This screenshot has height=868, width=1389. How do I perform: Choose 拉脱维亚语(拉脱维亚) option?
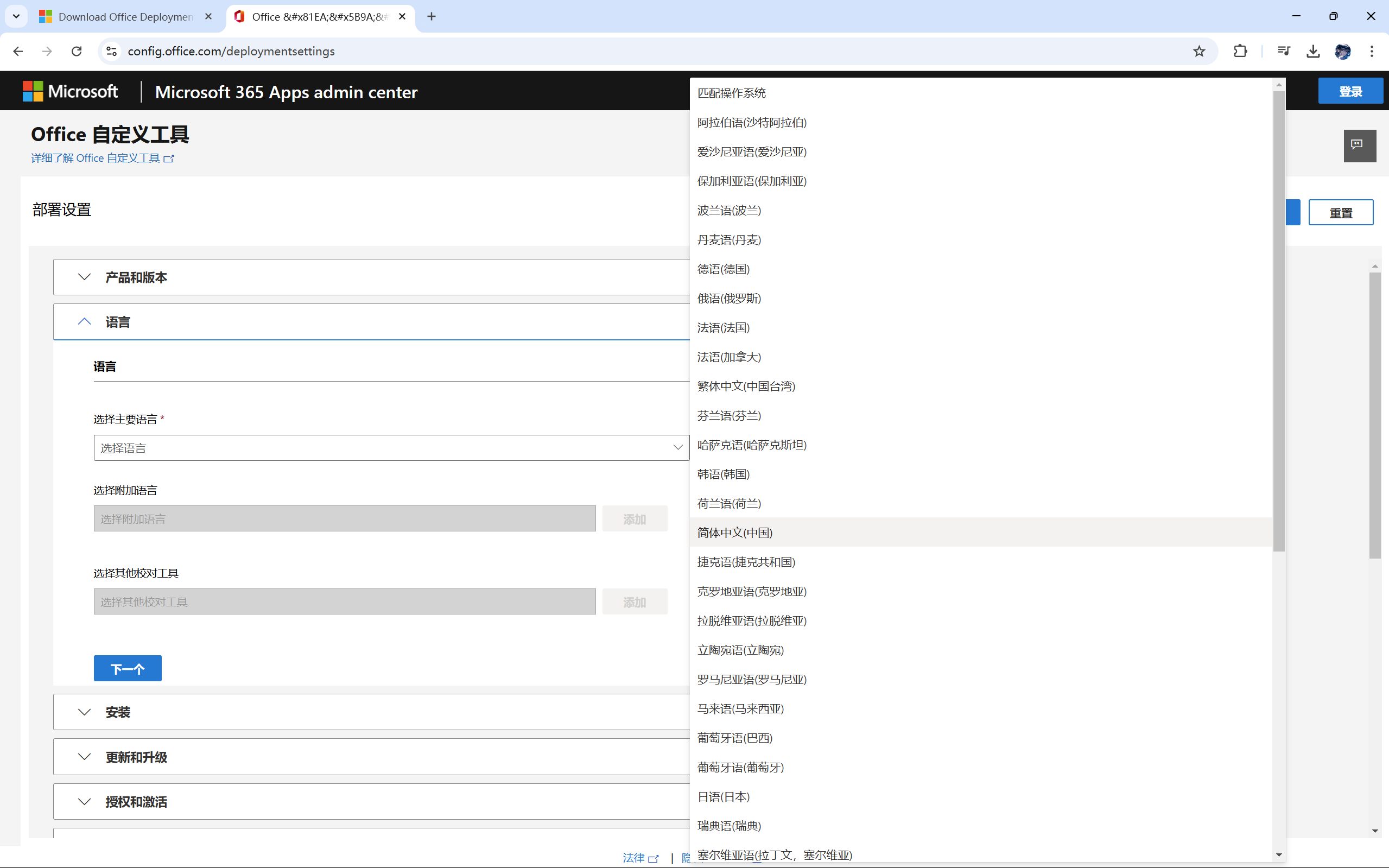point(981,620)
